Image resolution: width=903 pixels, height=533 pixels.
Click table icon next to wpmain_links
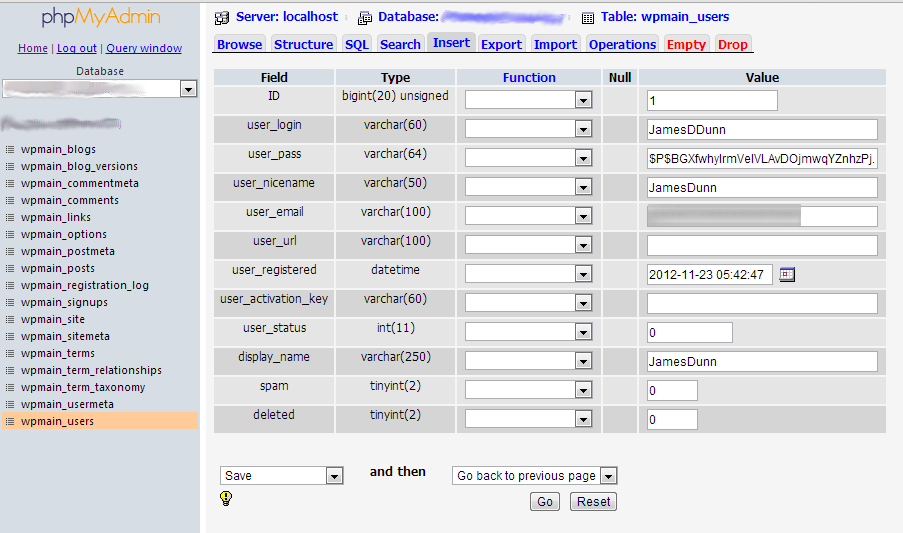coord(10,217)
